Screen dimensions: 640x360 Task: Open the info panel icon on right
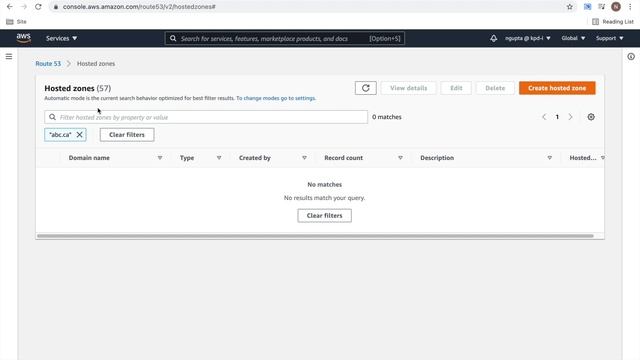click(x=631, y=57)
